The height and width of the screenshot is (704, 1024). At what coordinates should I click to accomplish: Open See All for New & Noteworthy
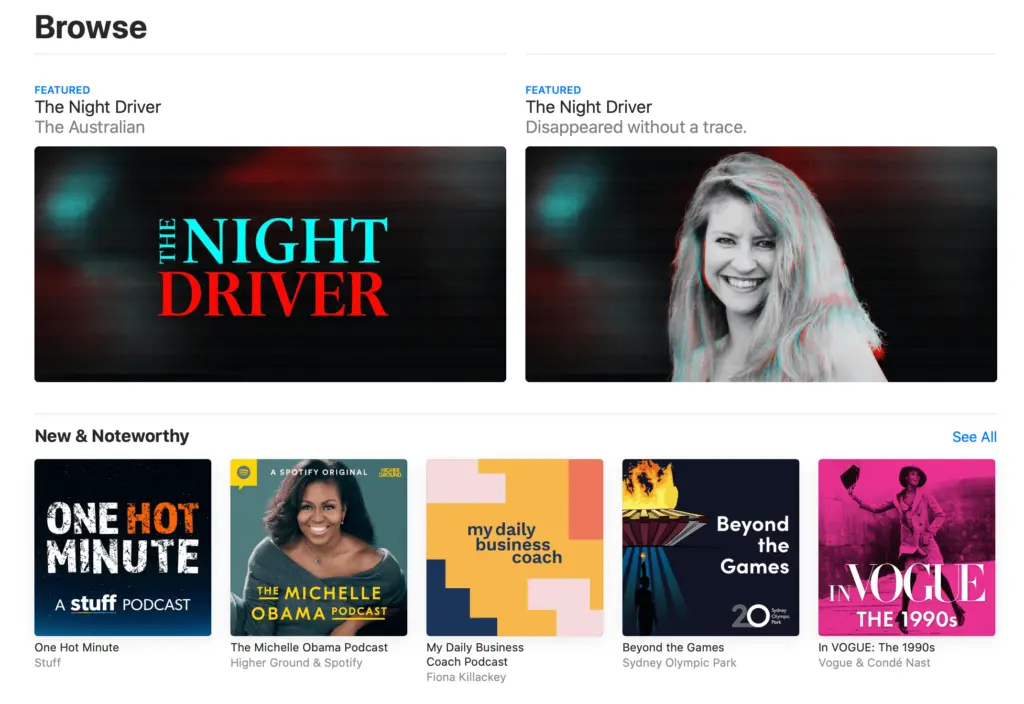click(x=974, y=437)
